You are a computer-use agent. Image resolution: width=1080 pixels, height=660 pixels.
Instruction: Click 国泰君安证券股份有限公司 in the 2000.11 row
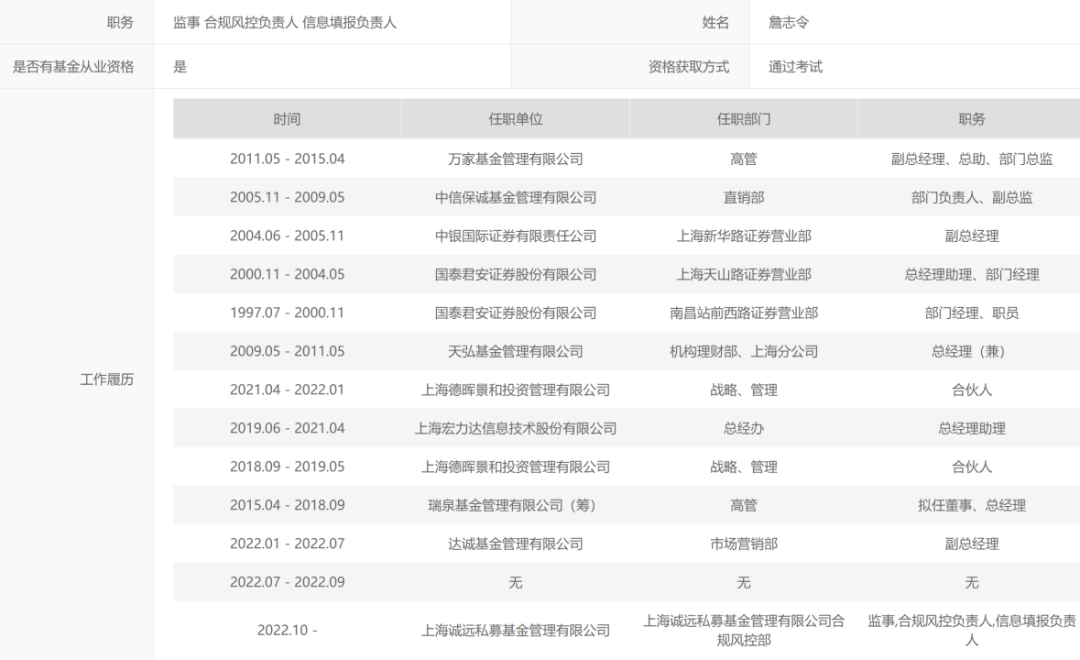click(x=515, y=274)
